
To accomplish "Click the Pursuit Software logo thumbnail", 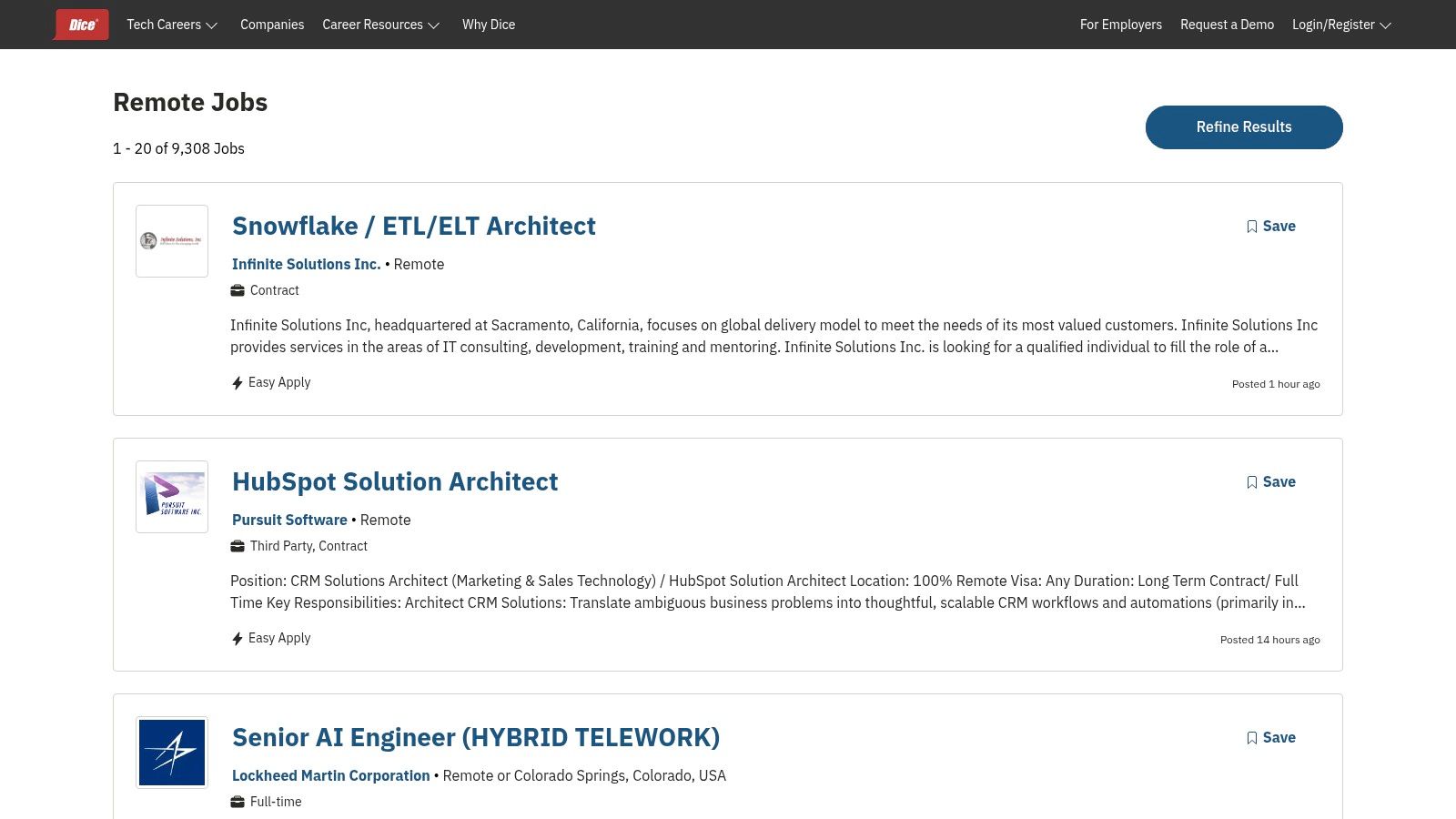I will (172, 497).
